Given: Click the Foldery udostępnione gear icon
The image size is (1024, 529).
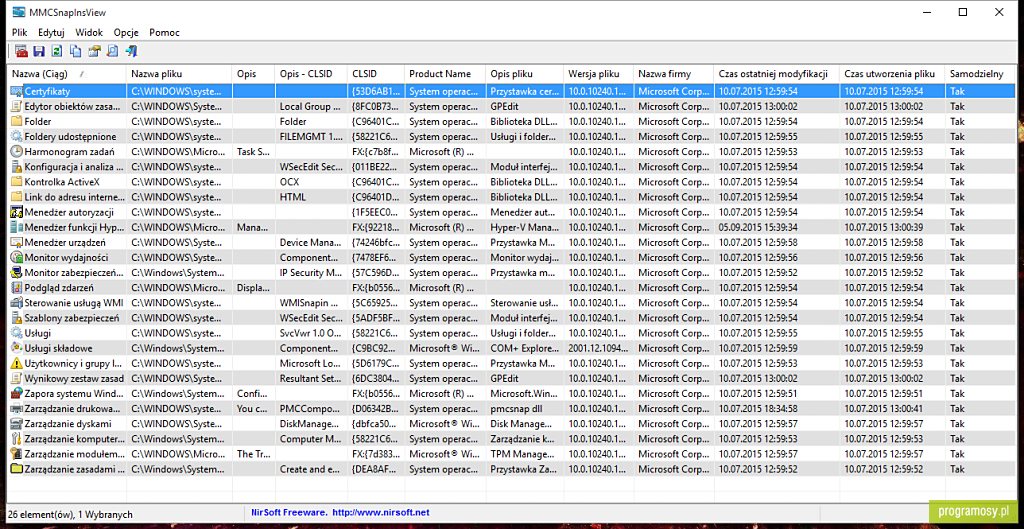Looking at the screenshot, I should click(16, 136).
